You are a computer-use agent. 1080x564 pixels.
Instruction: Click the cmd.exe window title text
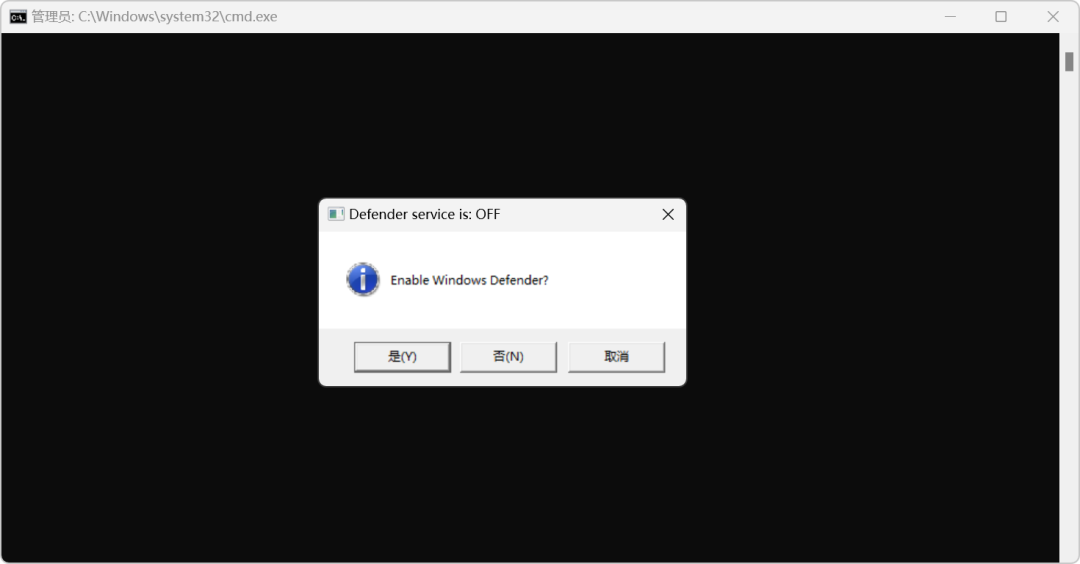click(154, 17)
